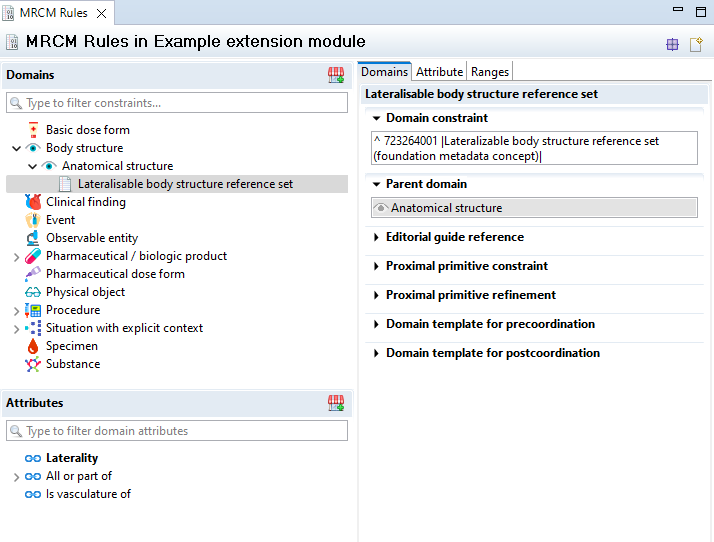Expand the Procedure tree node
Image resolution: width=714 pixels, height=542 pixels.
point(16,310)
